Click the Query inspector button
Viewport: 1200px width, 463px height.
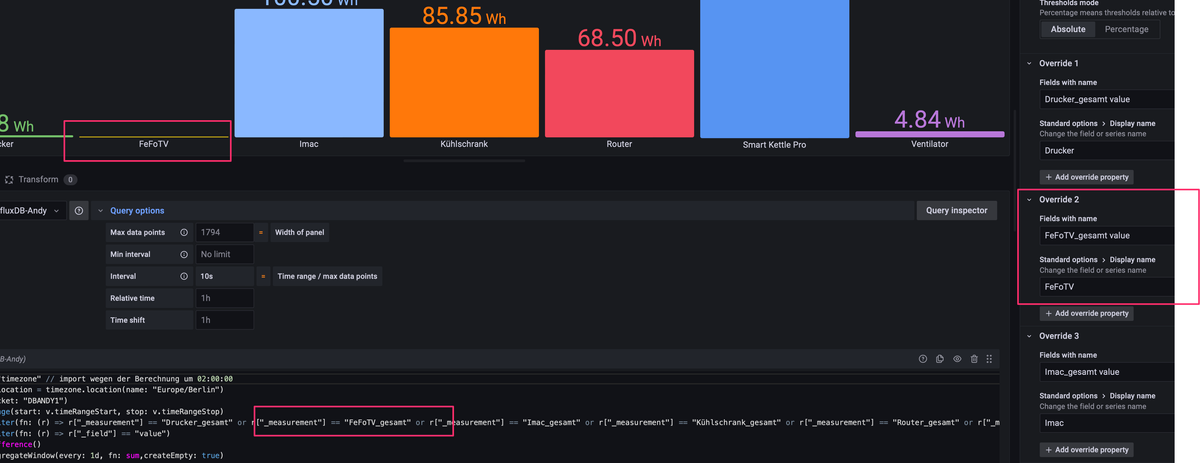point(957,210)
